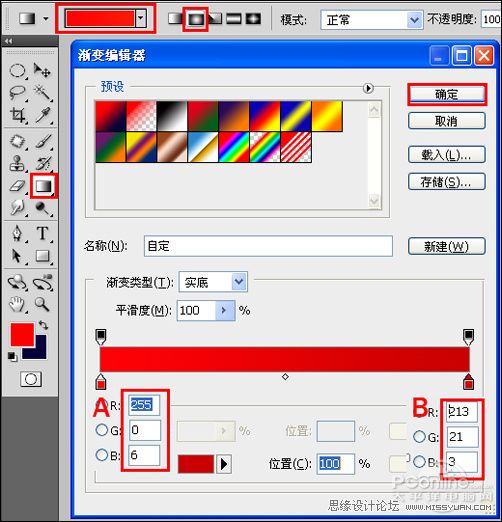Open color stop color arrow menu
Screen dimensions: 502x522
[x=224, y=464]
